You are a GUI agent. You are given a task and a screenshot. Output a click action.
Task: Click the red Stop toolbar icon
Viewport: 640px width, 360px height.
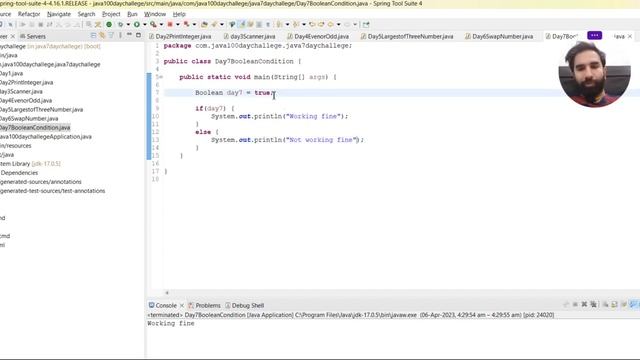[x=170, y=24]
